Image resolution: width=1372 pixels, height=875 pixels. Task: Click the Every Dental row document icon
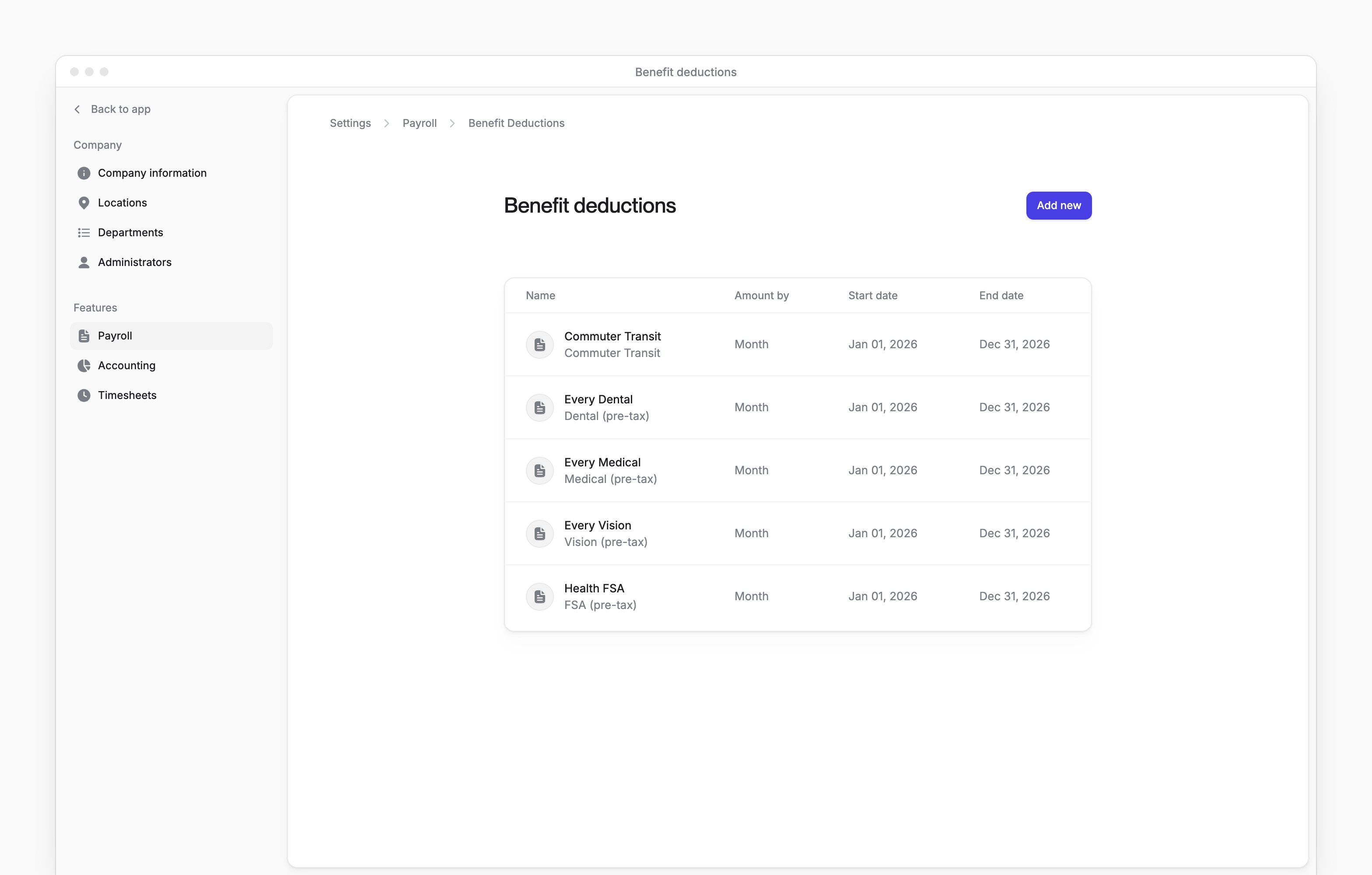(539, 408)
